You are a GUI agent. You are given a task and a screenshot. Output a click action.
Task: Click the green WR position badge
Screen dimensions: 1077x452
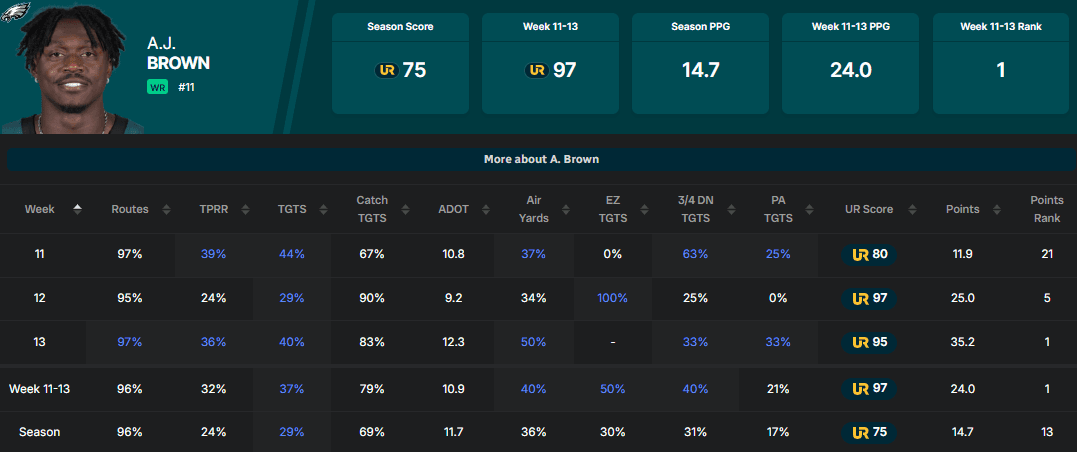157,87
